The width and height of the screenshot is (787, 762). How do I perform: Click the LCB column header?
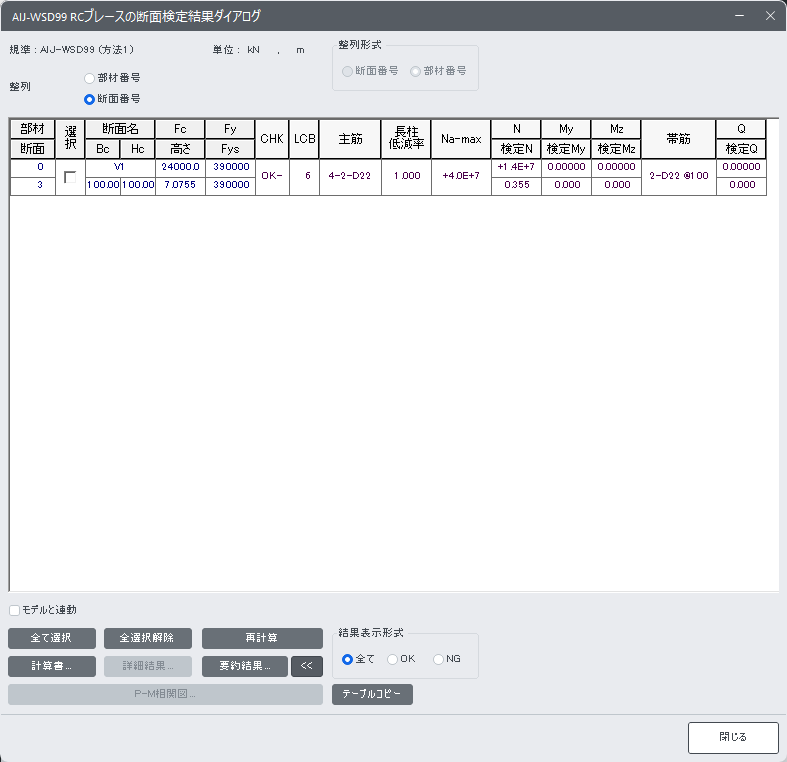[x=305, y=139]
